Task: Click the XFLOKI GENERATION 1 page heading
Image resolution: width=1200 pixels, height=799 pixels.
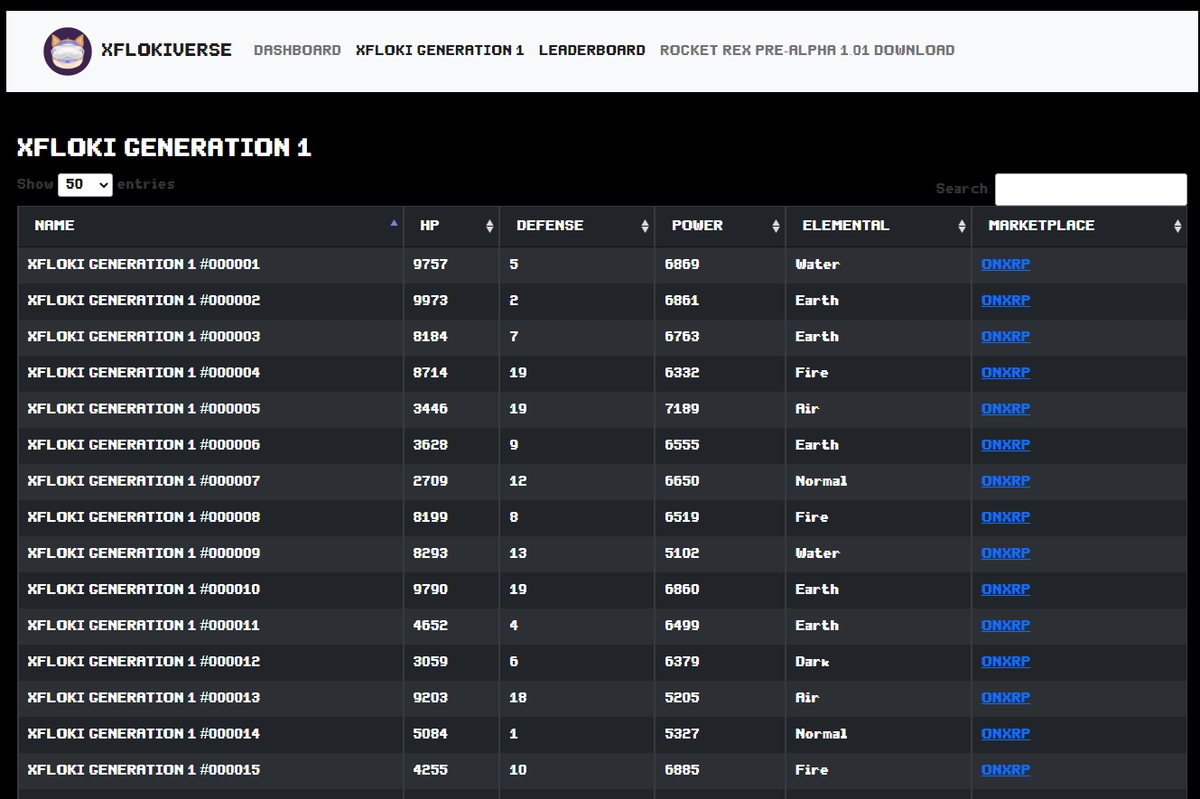Action: (x=164, y=148)
